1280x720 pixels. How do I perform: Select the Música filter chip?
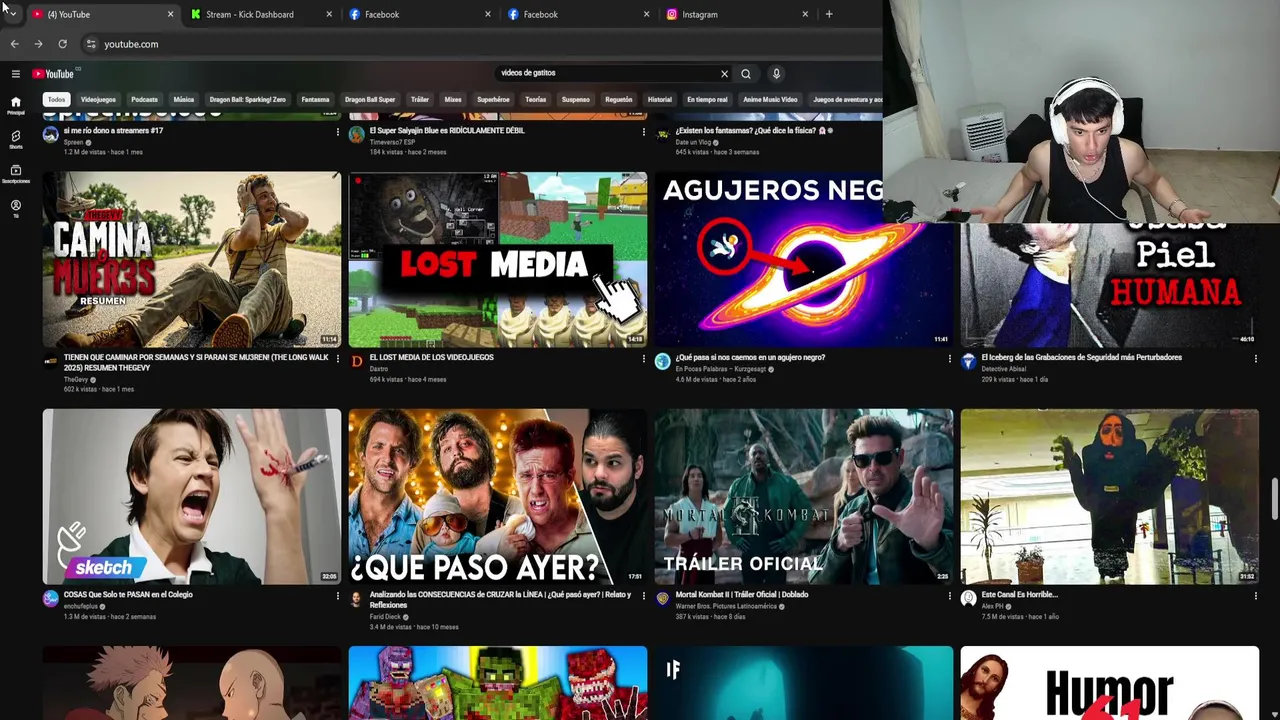pyautogui.click(x=183, y=99)
